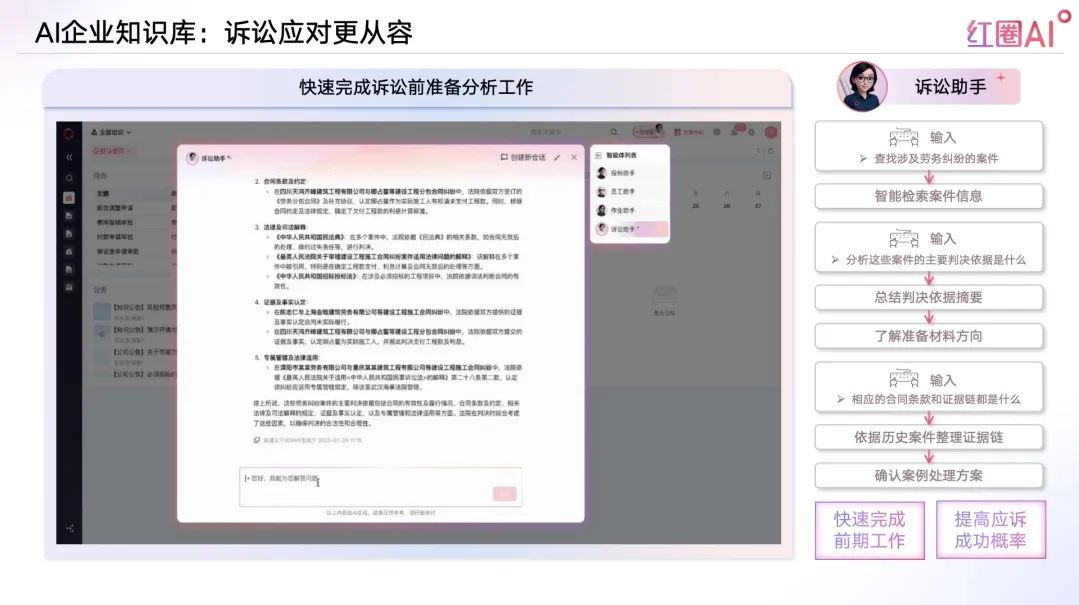Collapse the 智能体列表 panel header icon
1079x605 pixels.
pyautogui.click(x=598, y=155)
